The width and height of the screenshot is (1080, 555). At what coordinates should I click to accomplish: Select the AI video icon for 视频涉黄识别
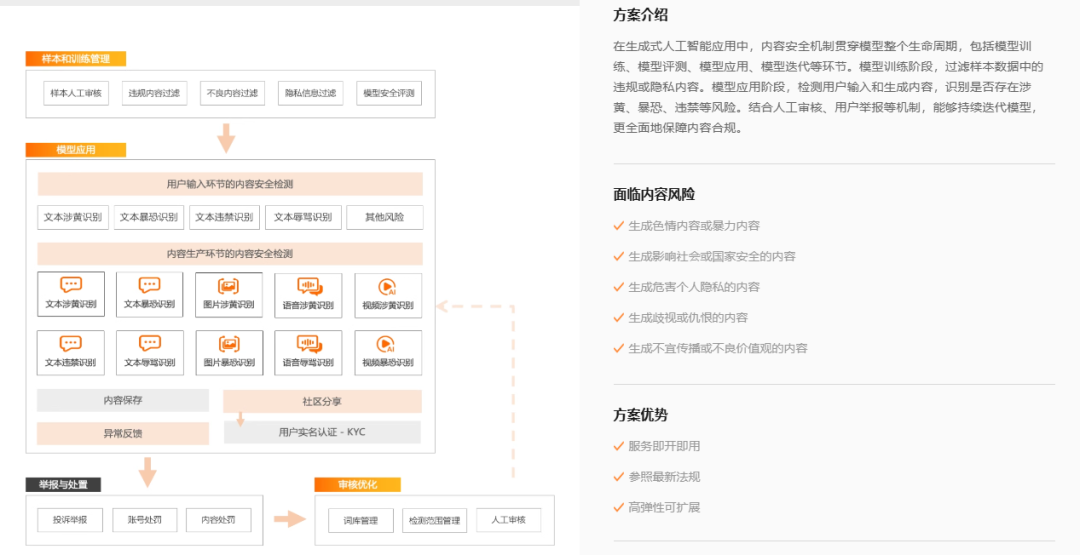click(387, 286)
